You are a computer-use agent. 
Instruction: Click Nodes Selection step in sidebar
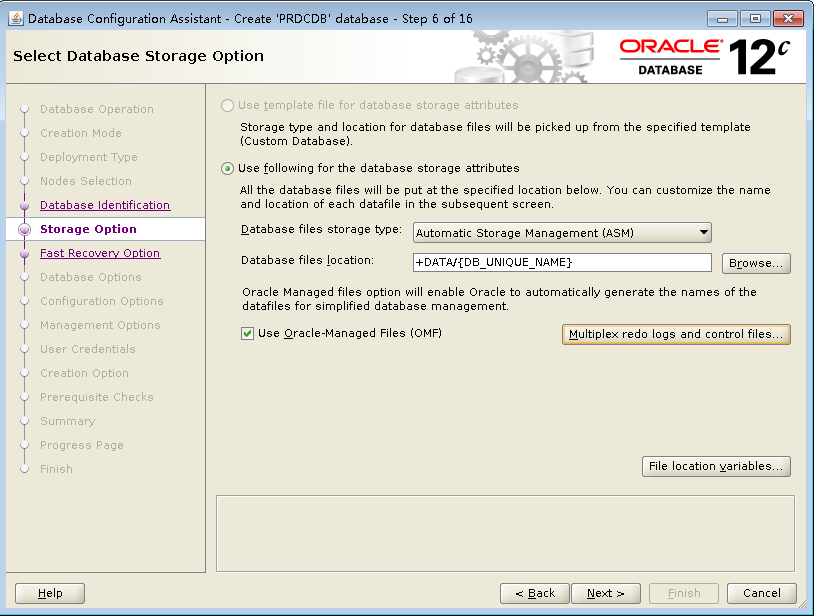coord(86,181)
